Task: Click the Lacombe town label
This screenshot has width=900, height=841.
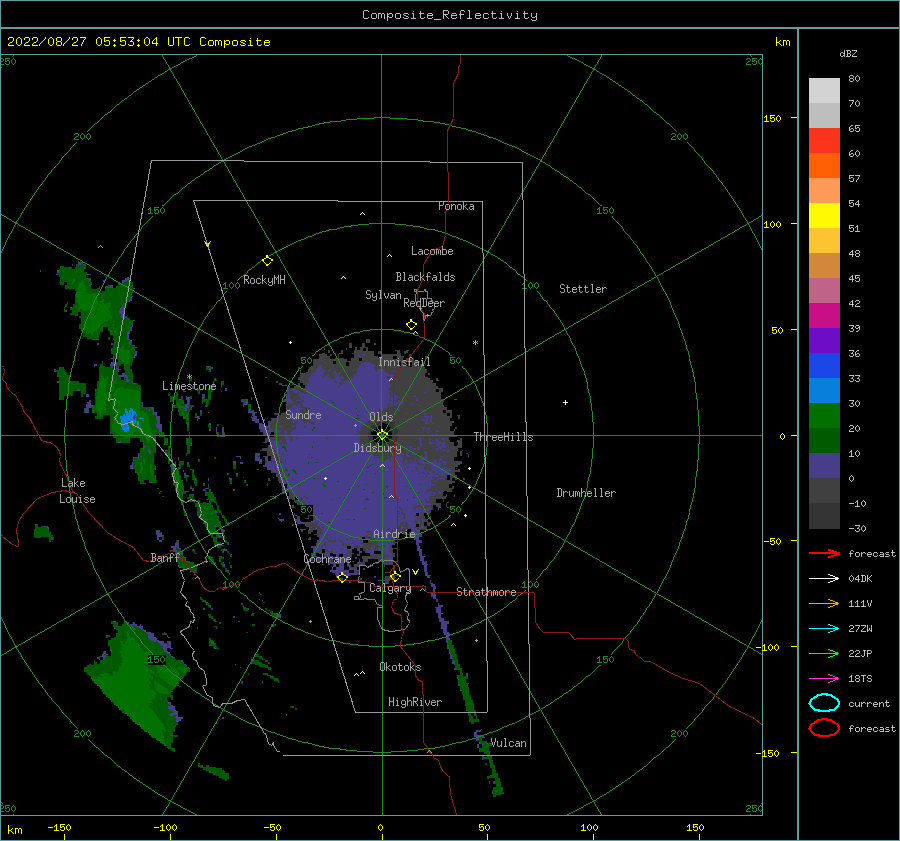Action: 432,251
